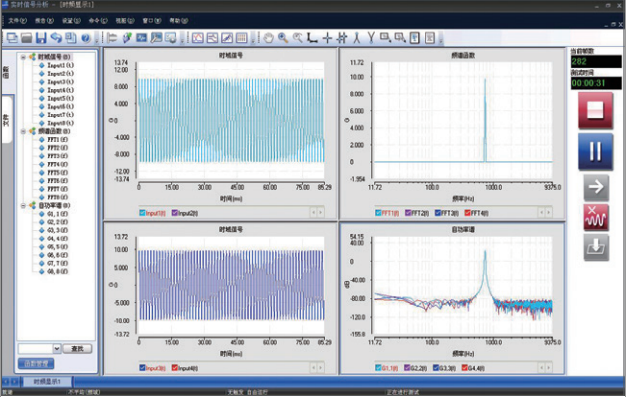This screenshot has width=627, height=397.
Task: Select the crosshair cursor tool
Action: pyautogui.click(x=327, y=38)
